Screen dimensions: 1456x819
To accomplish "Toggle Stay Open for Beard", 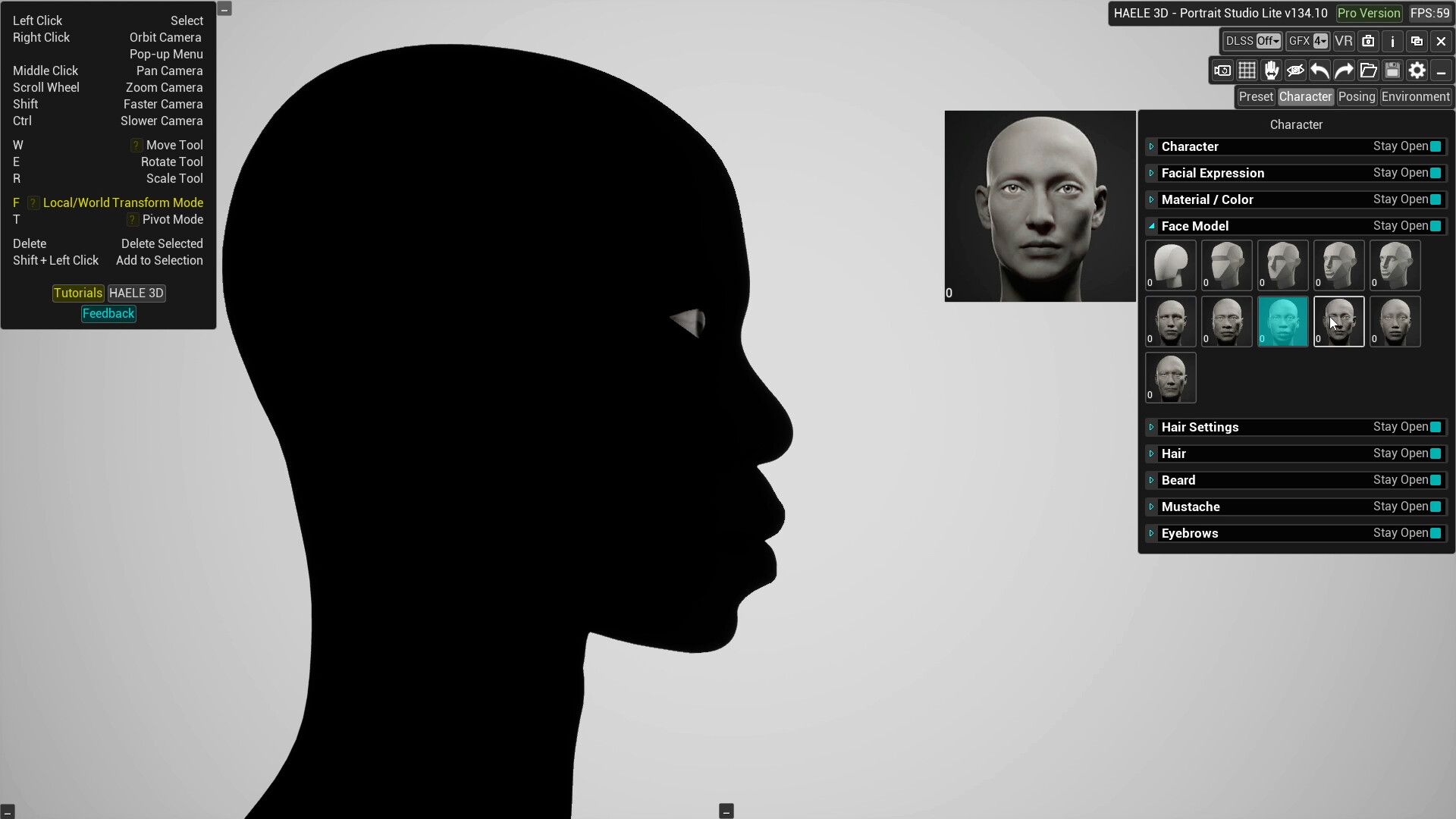I will pyautogui.click(x=1436, y=480).
